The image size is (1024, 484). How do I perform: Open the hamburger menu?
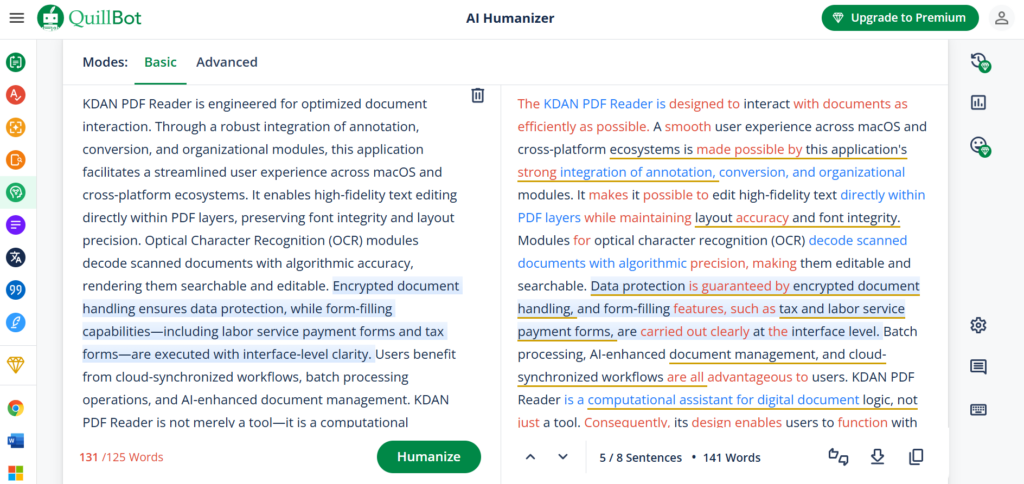tap(17, 18)
